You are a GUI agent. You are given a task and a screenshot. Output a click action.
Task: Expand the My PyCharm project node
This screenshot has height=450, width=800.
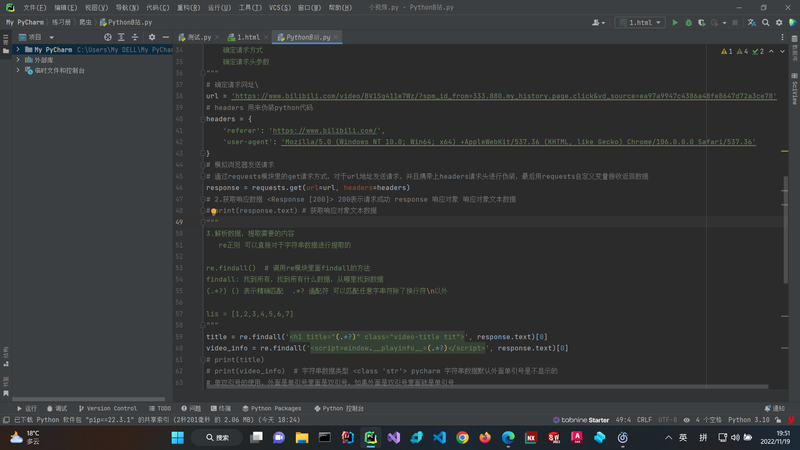tap(18, 49)
